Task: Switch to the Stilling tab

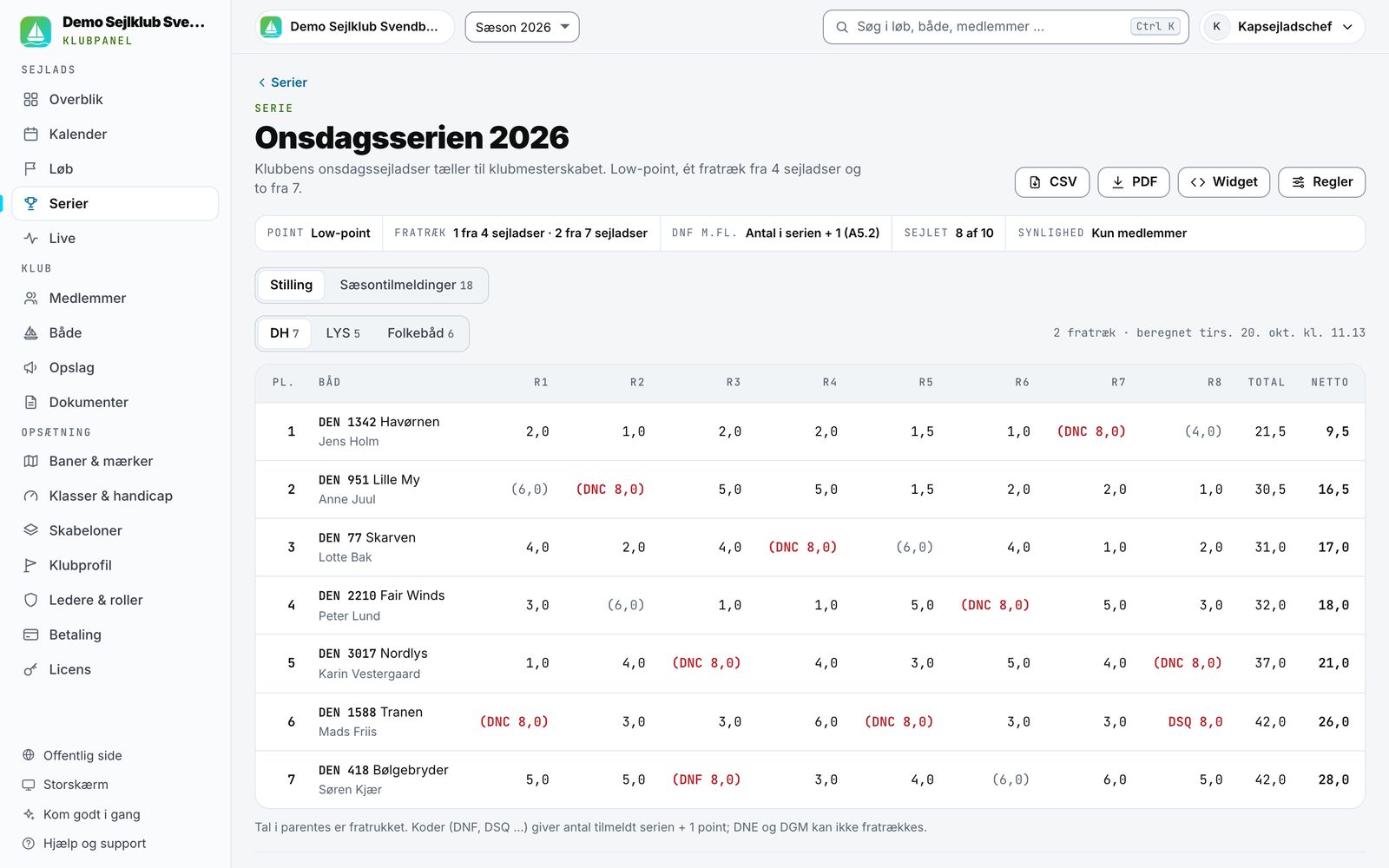Action: tap(291, 285)
